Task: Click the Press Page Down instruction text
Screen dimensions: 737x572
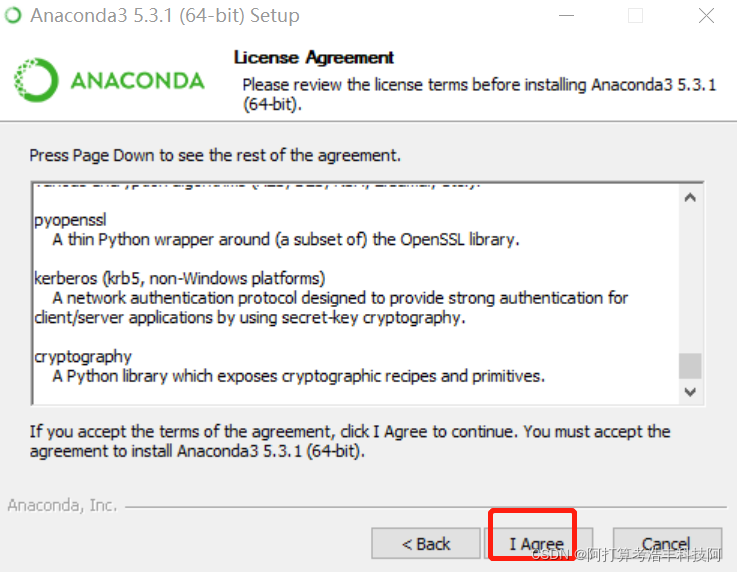Action: (x=215, y=155)
